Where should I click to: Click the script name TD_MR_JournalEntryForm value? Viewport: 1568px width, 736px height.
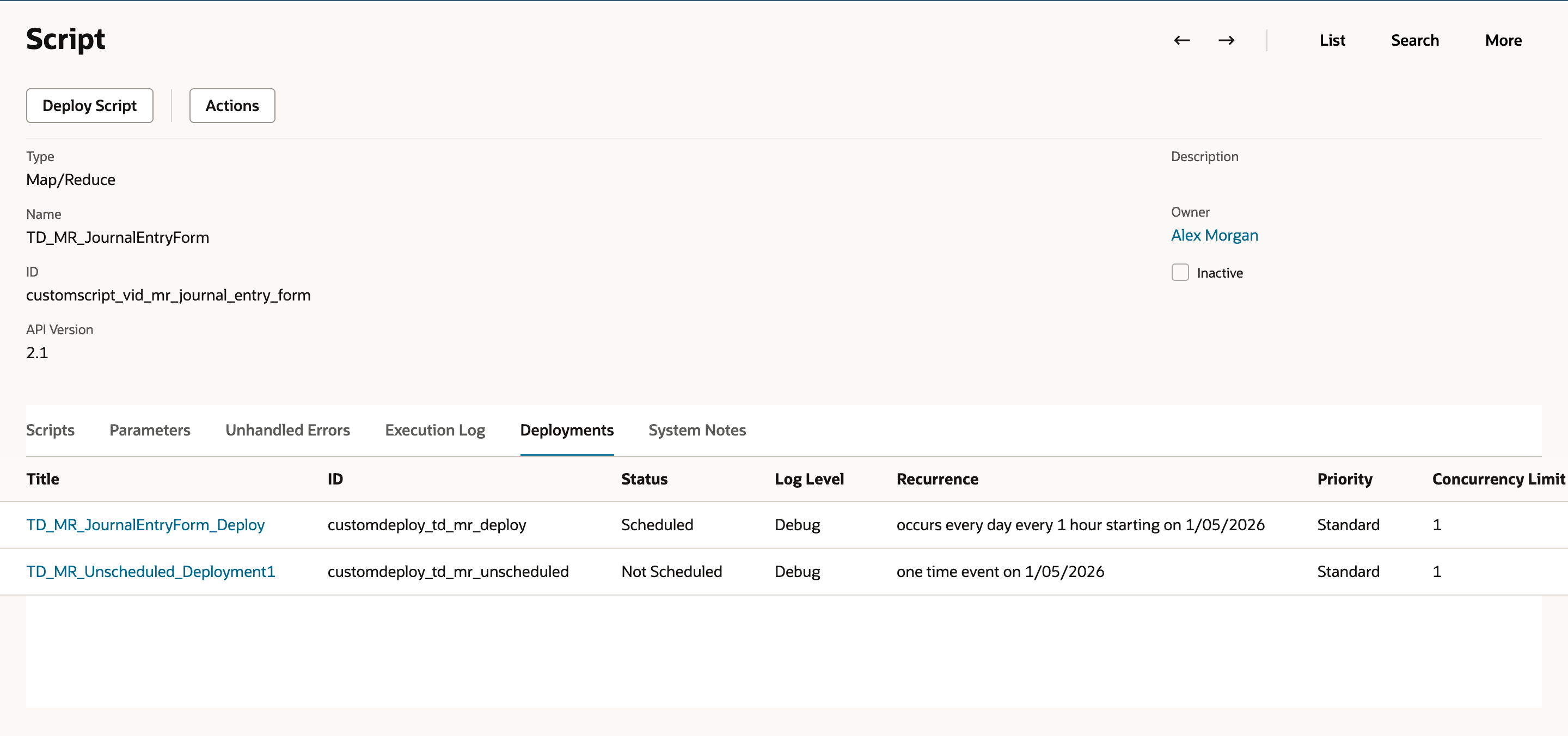coord(118,237)
